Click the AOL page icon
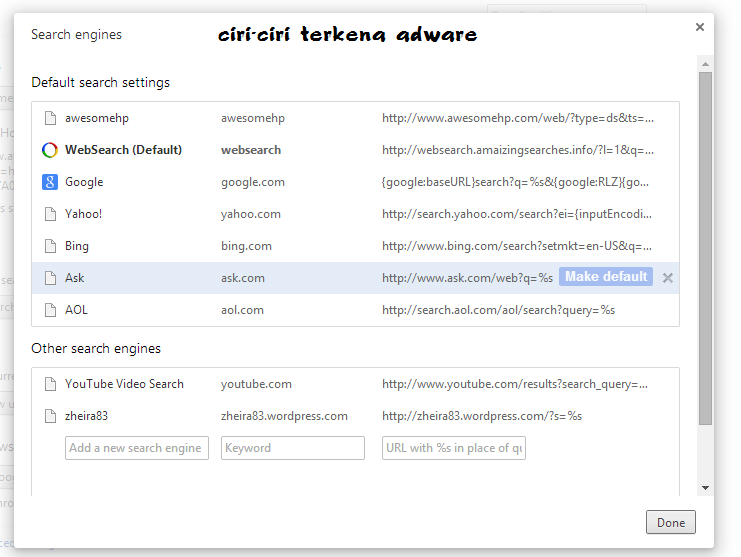 coord(50,310)
